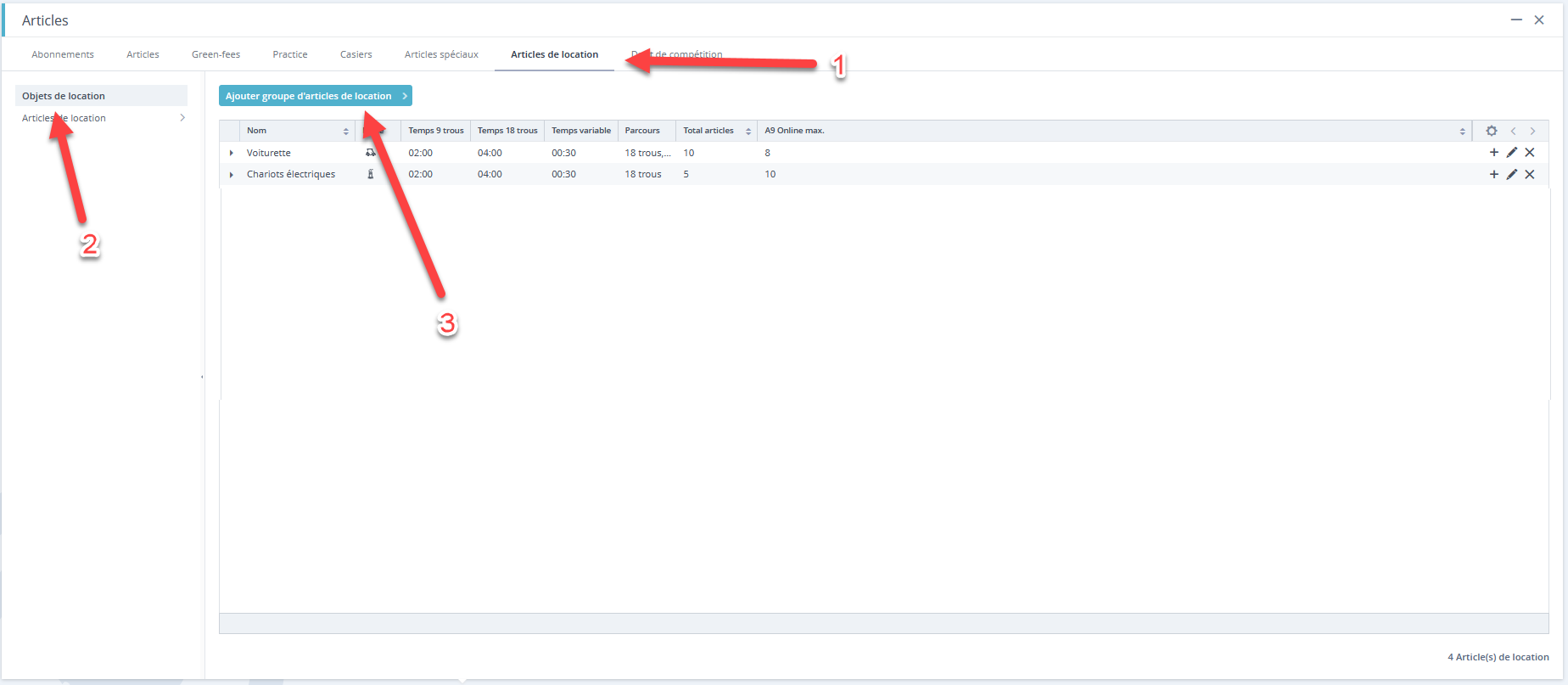Sort by A9 Online max. column arrows

[1462, 131]
